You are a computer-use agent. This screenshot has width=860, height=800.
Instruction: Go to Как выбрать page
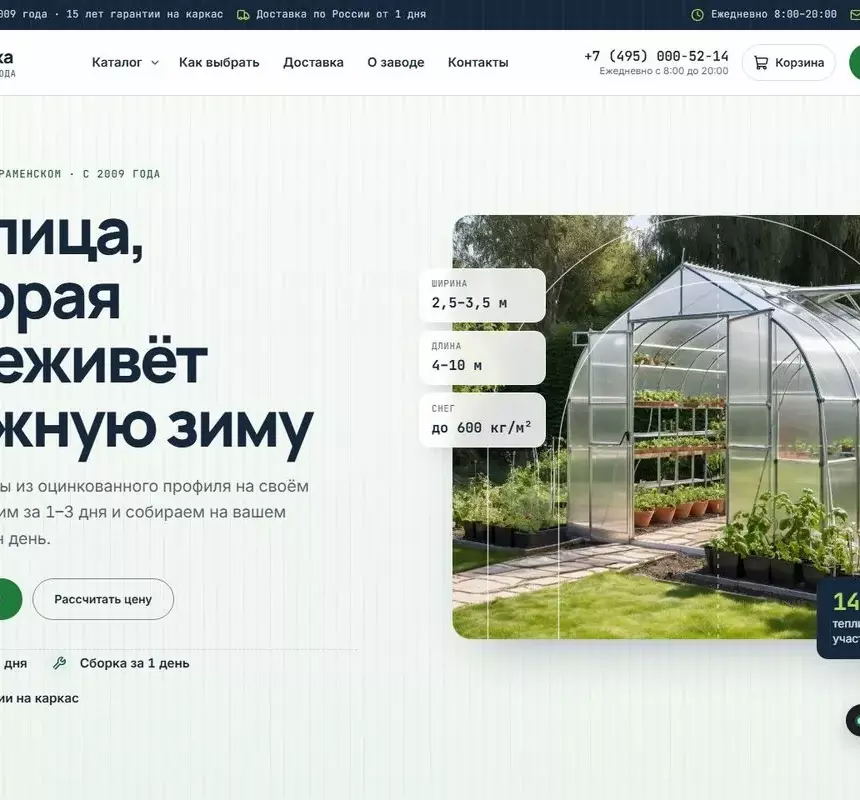pyautogui.click(x=219, y=63)
